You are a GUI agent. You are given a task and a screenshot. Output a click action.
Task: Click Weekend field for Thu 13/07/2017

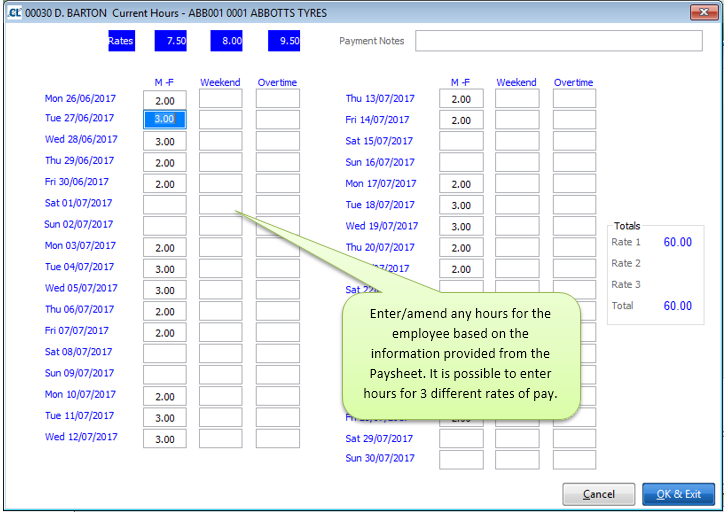[x=517, y=99]
